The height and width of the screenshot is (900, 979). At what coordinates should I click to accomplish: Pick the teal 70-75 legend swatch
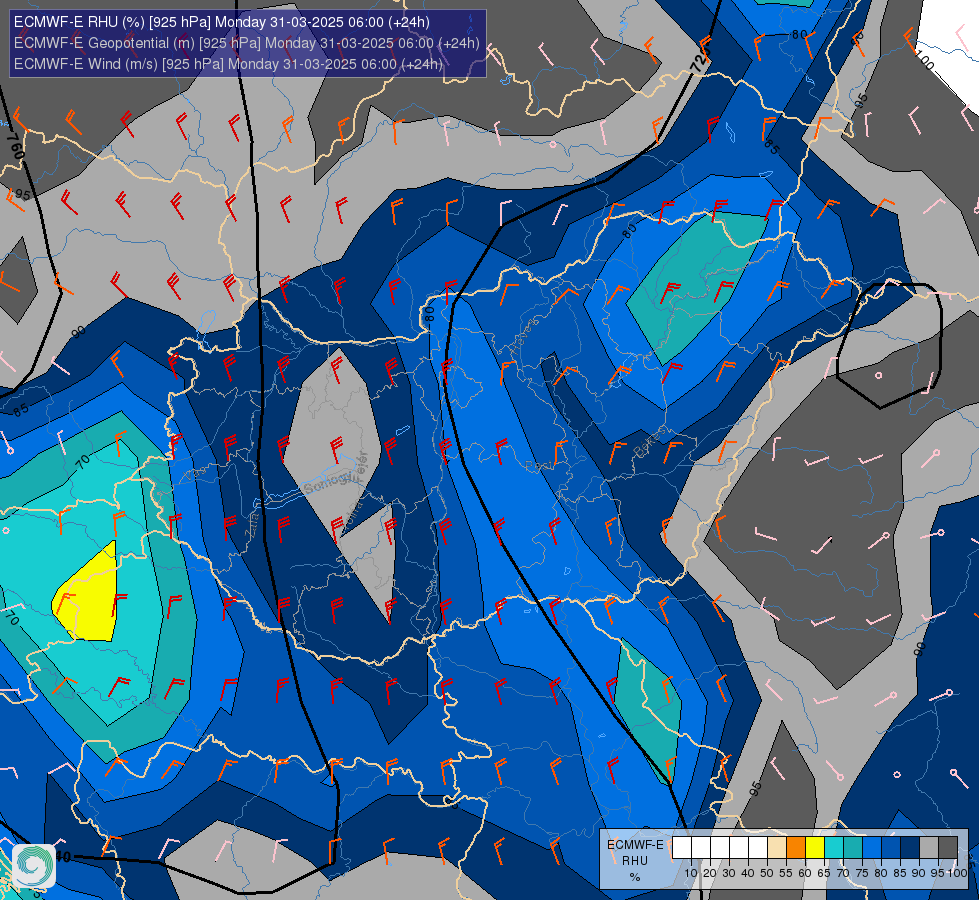(x=853, y=847)
